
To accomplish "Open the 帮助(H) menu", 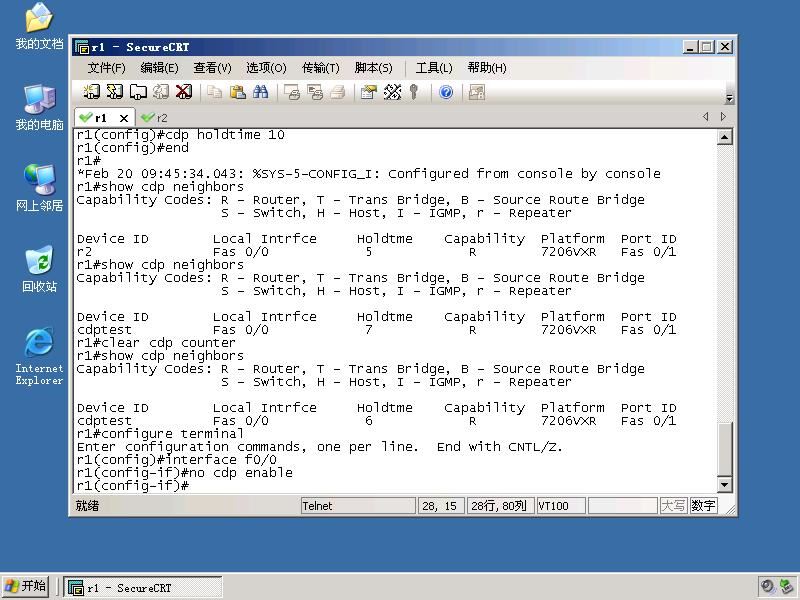I will (x=487, y=68).
